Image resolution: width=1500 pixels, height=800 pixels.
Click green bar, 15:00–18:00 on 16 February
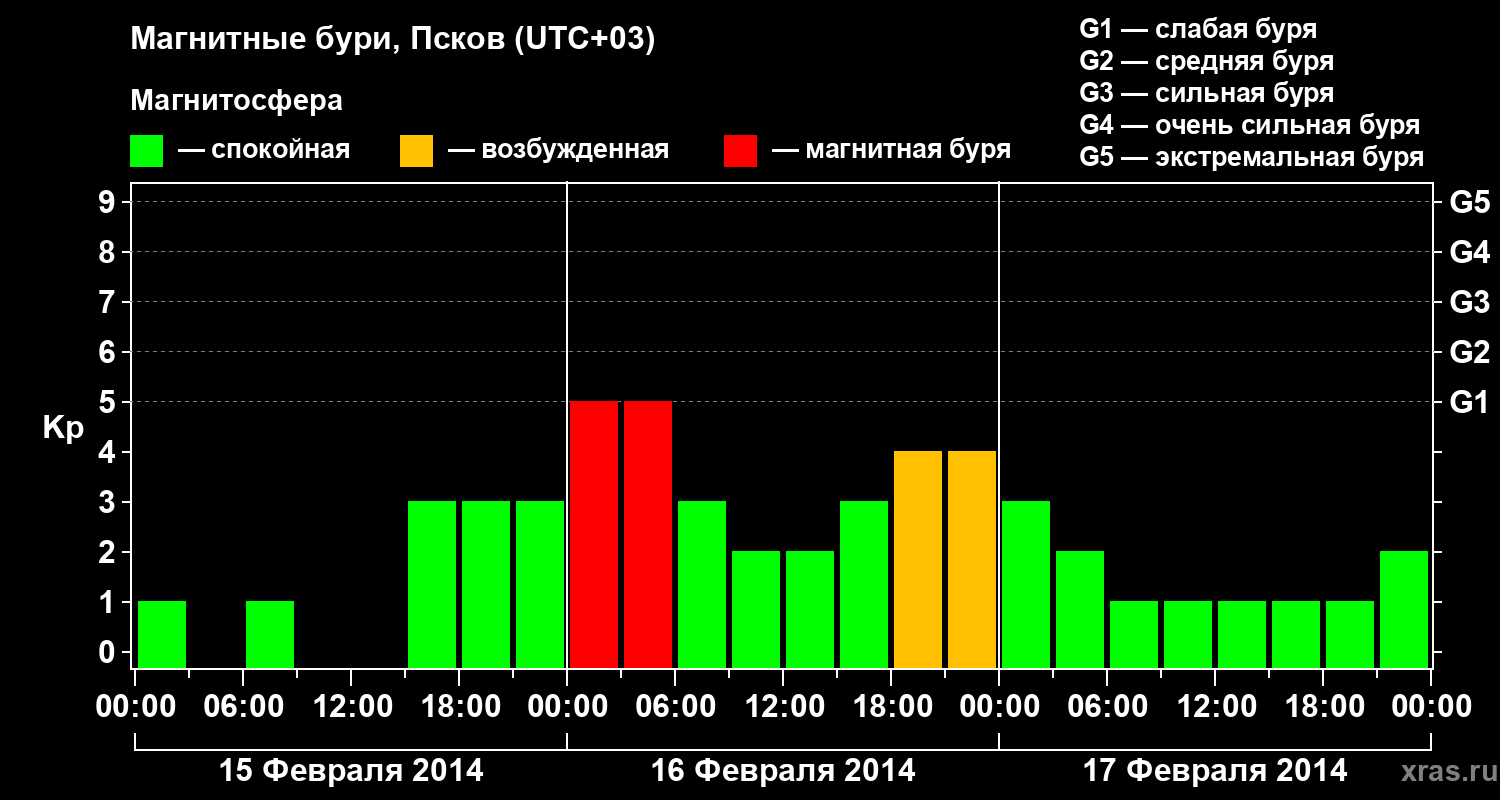(x=864, y=584)
